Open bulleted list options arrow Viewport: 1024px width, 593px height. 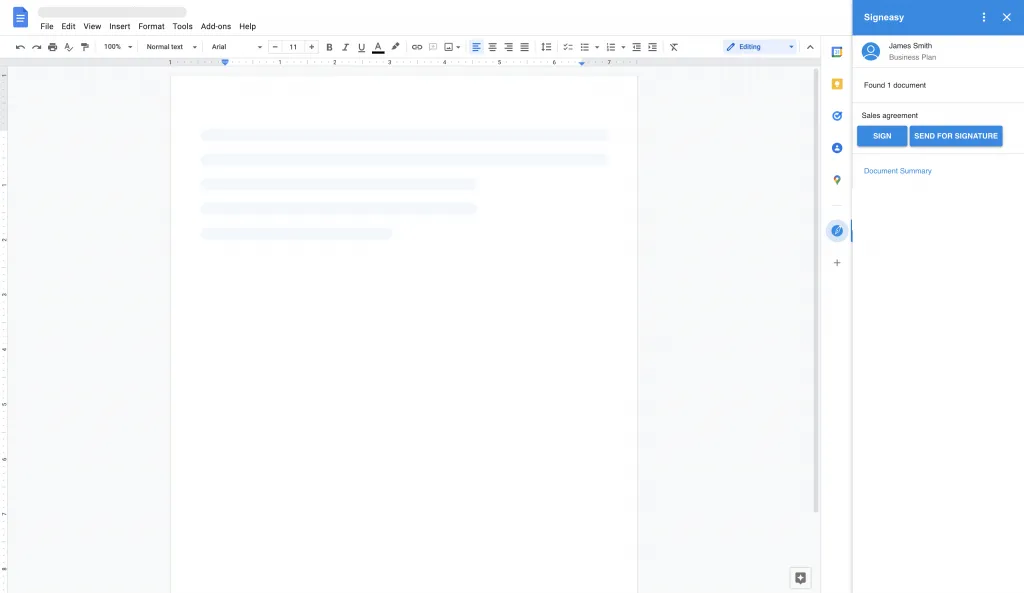tap(597, 47)
